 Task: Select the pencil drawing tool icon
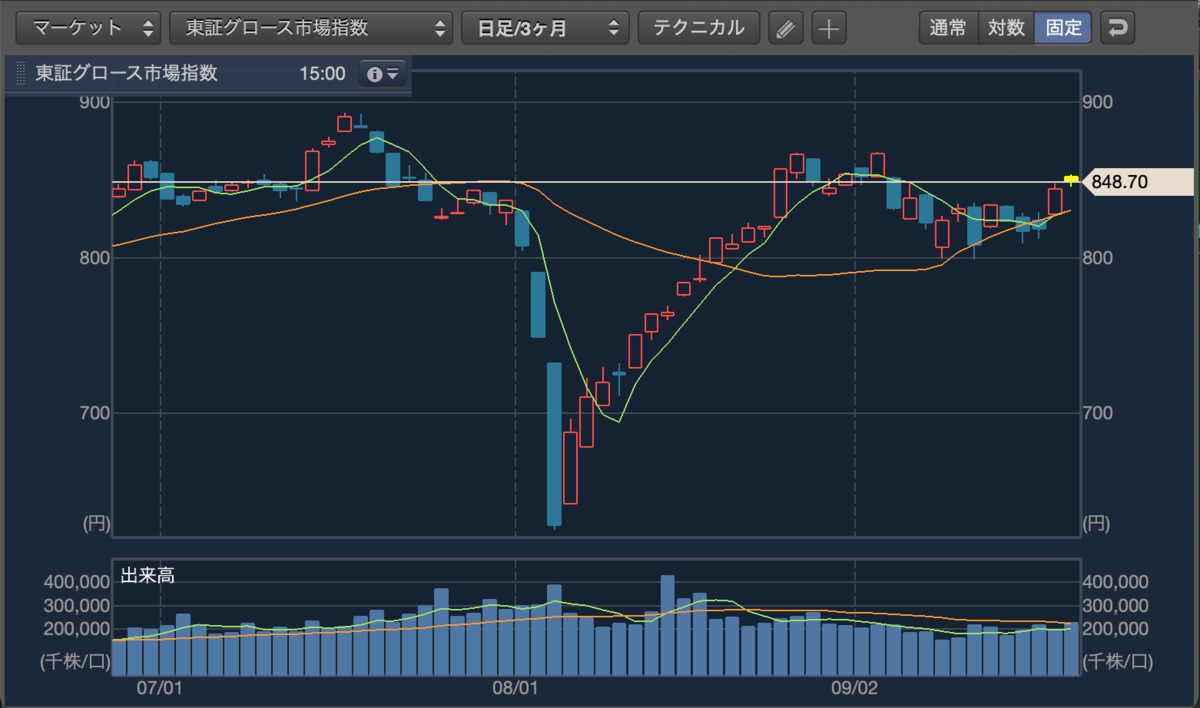tap(786, 28)
